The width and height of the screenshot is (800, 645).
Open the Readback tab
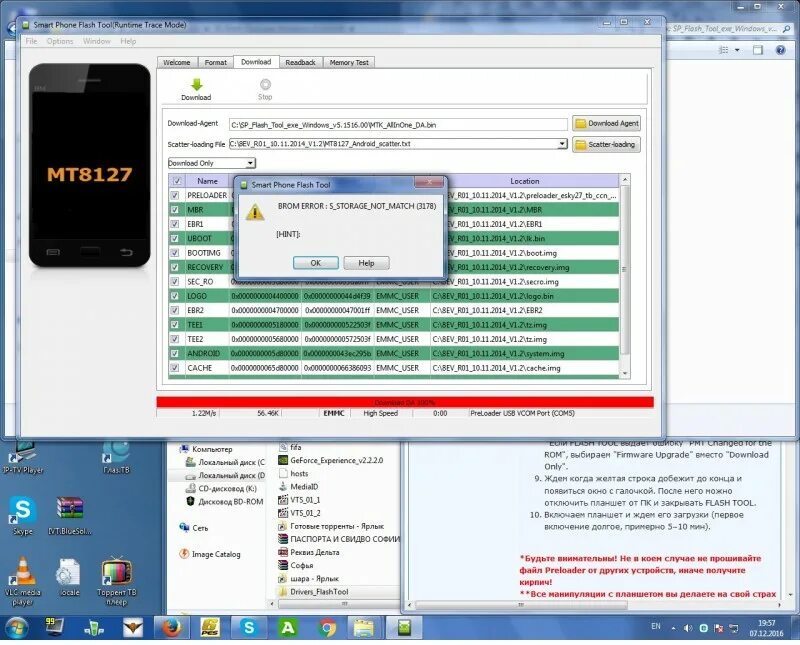tap(301, 62)
